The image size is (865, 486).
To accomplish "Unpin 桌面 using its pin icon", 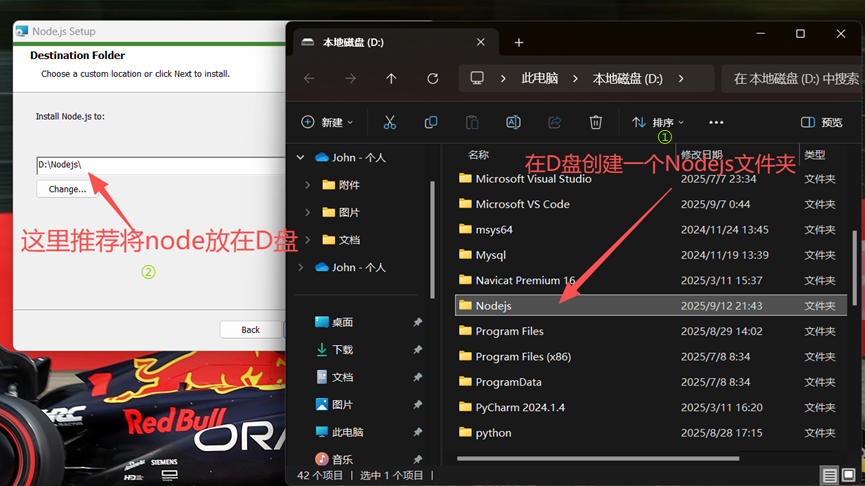I will pos(418,322).
